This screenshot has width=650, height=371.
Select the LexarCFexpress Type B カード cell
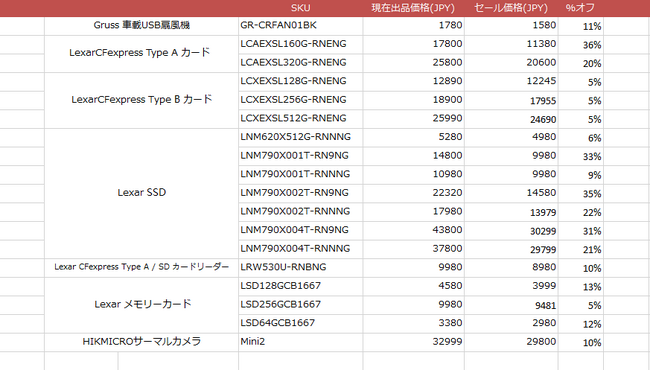(x=141, y=100)
